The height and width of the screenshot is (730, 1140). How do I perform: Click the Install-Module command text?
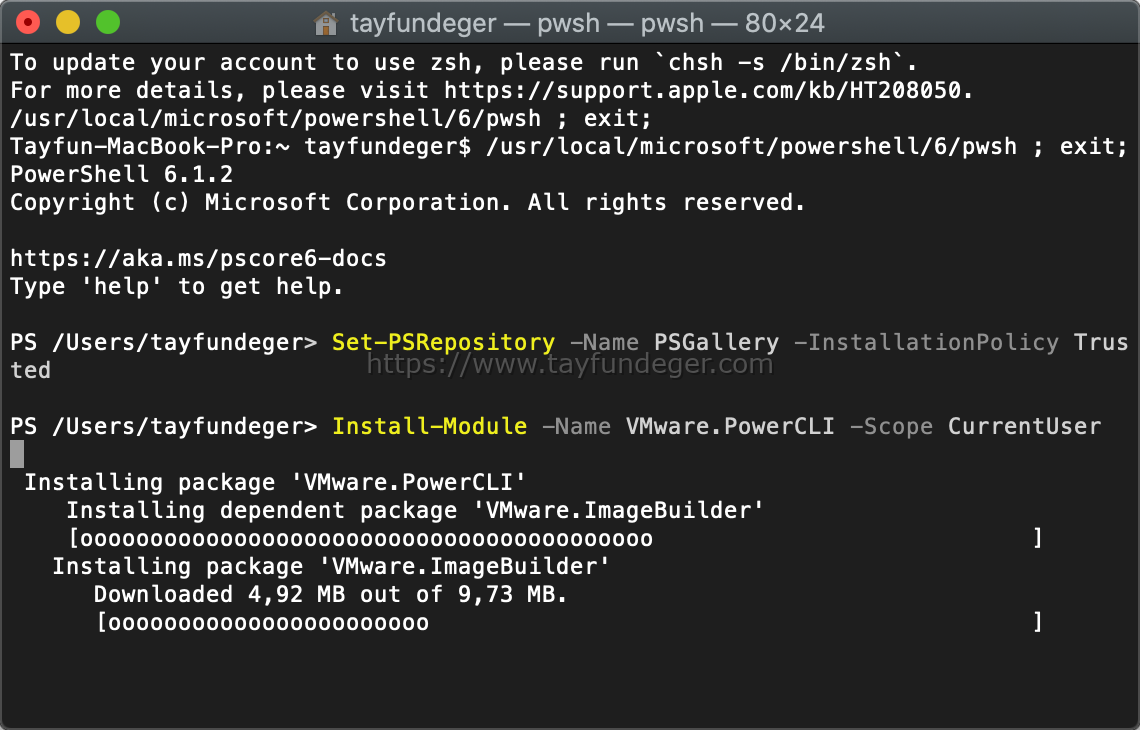pos(430,426)
